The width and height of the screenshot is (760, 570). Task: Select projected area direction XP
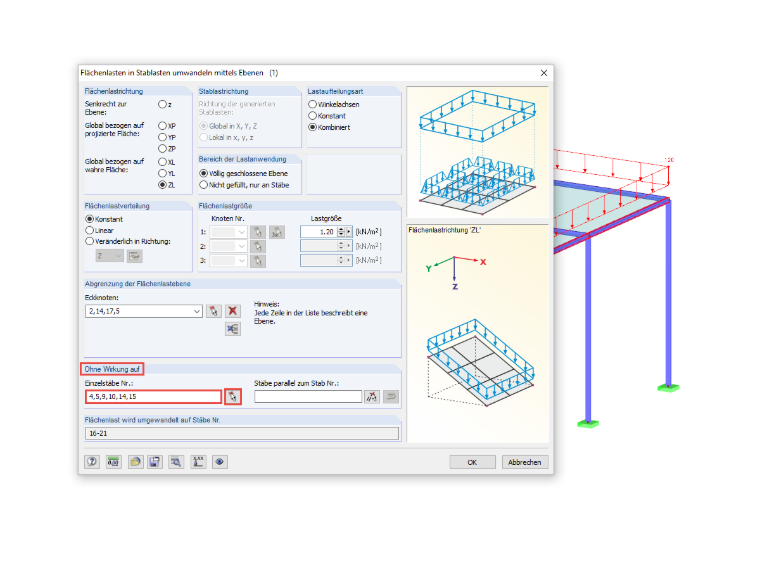coord(162,126)
